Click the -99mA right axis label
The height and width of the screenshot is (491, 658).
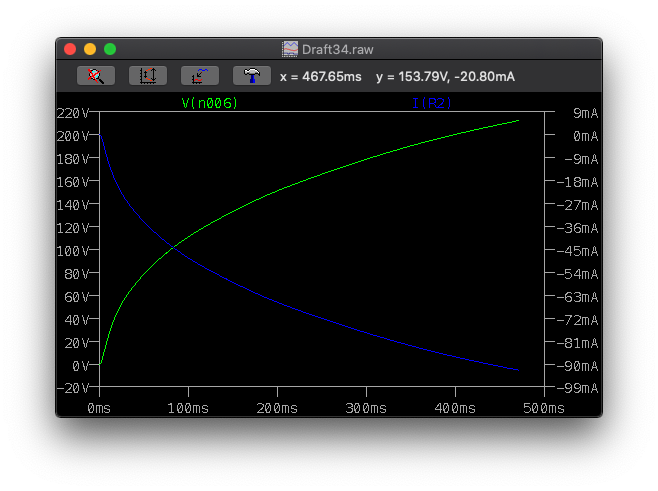coord(578,388)
